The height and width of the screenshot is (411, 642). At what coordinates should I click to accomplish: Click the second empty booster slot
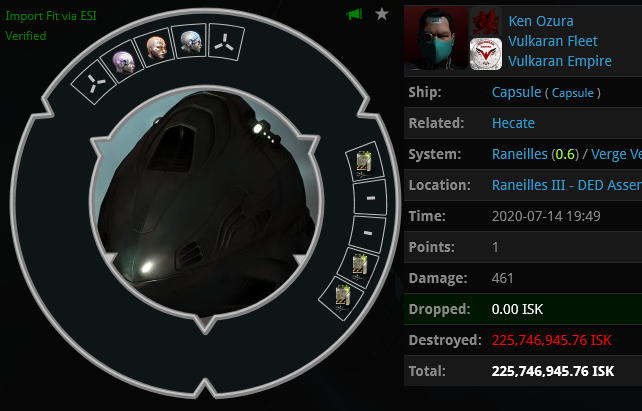pos(370,198)
